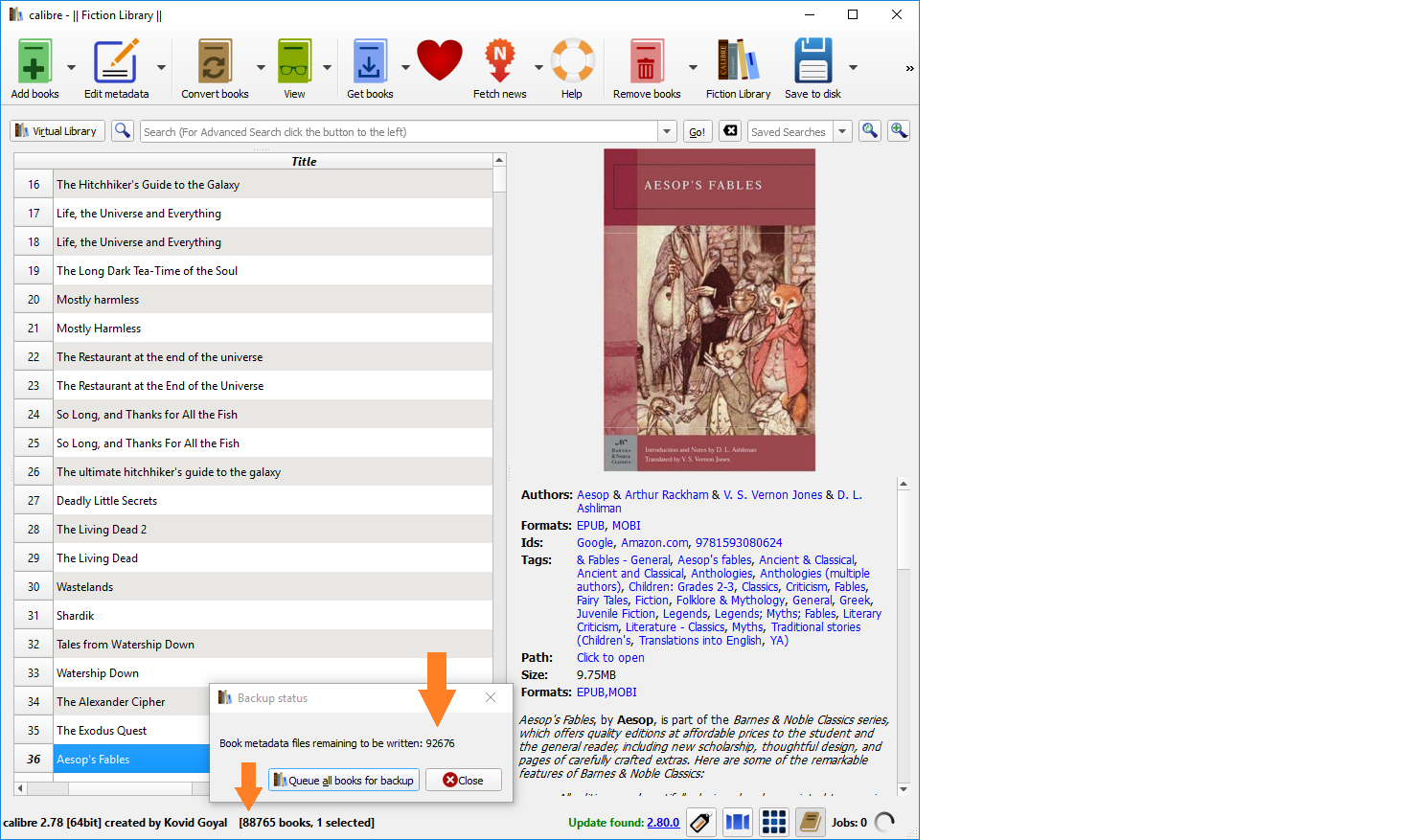Viewport: 1419px width, 840px height.
Task: Clear the search with the X icon
Action: [730, 131]
